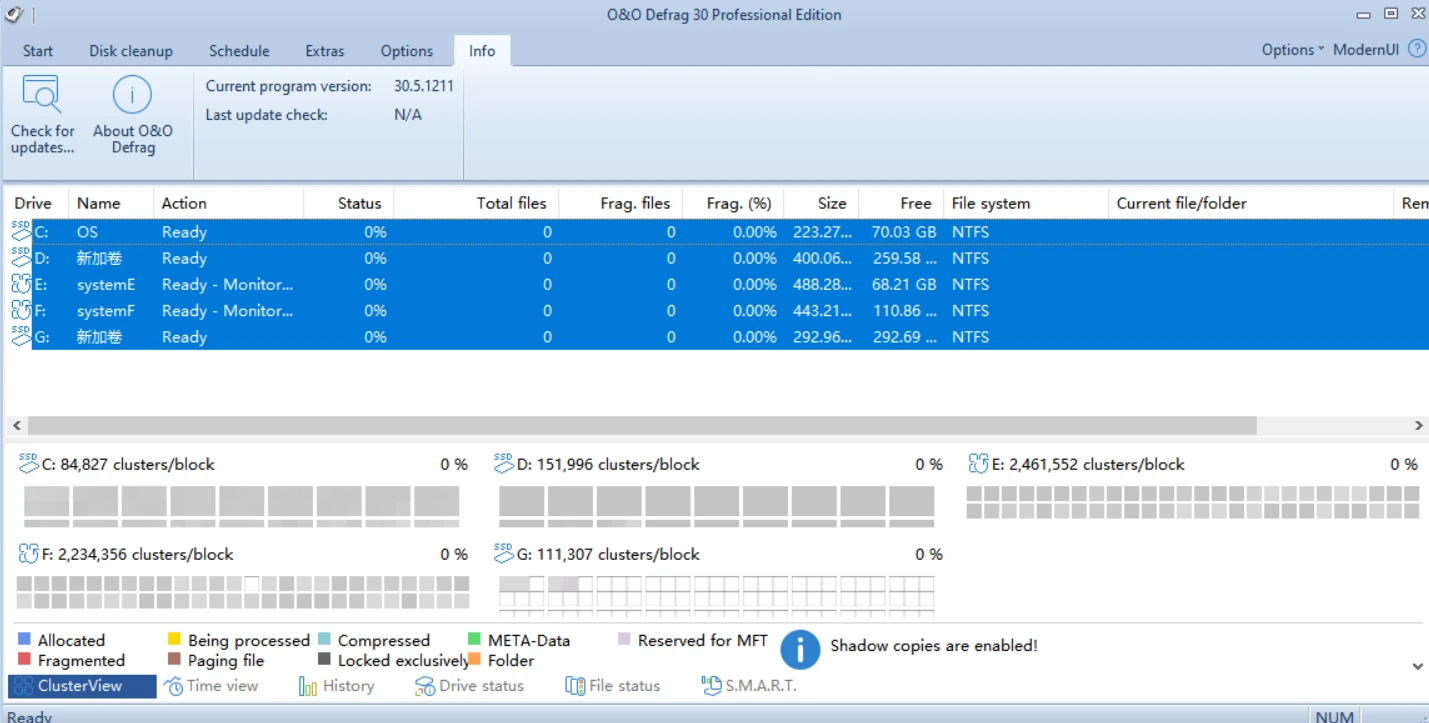Open the About O&O Defrag info icon
This screenshot has width=1429, height=723.
pos(132,97)
